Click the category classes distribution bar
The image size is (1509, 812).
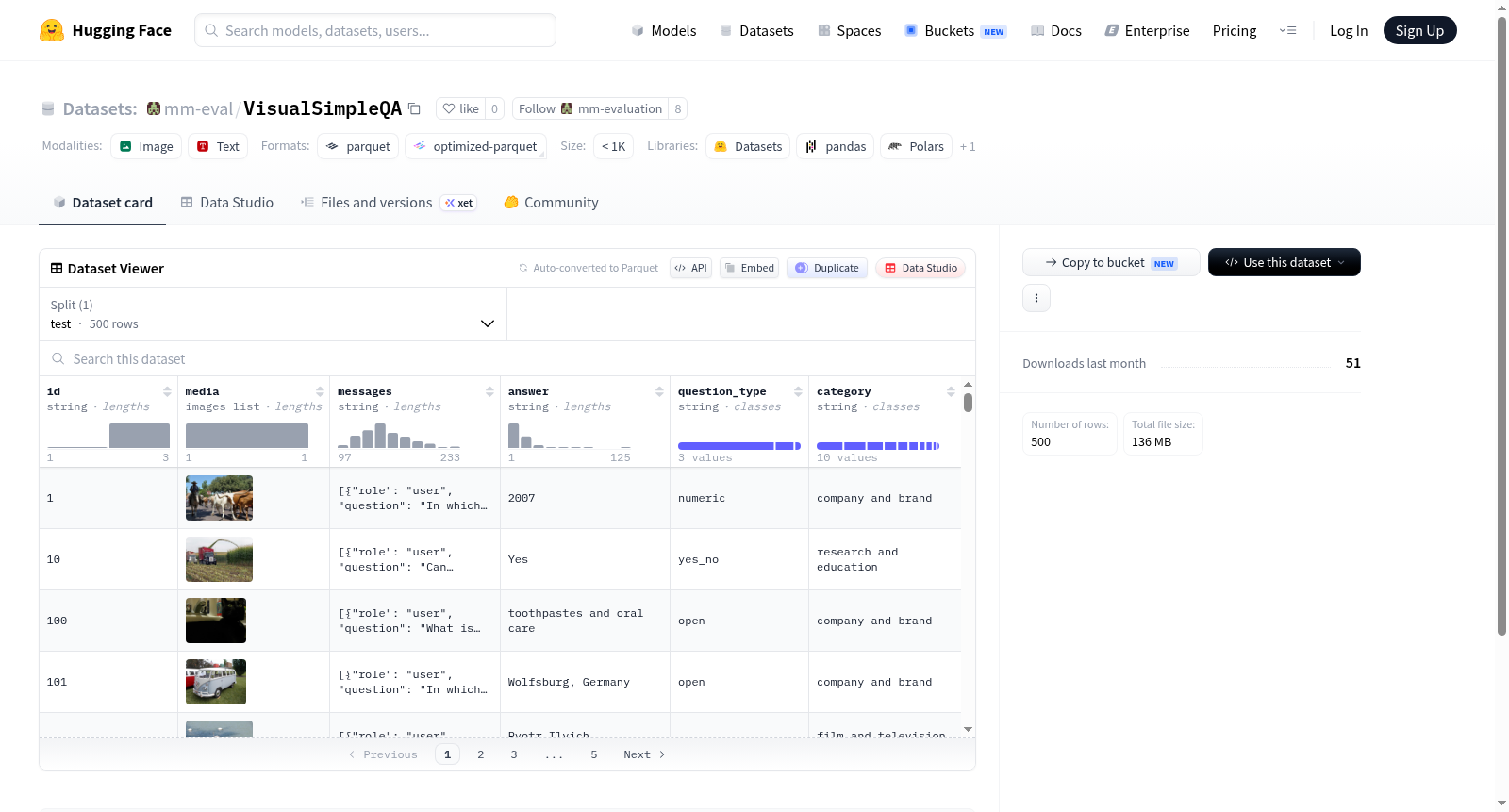point(878,445)
